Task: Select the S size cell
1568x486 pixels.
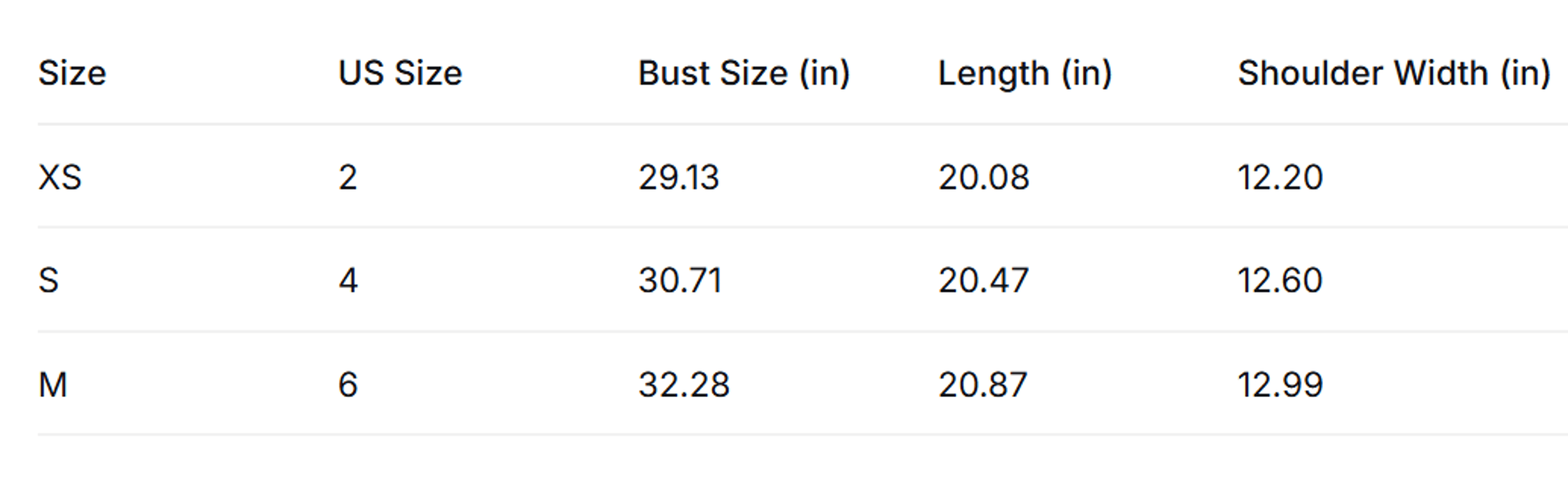Action: click(x=49, y=281)
